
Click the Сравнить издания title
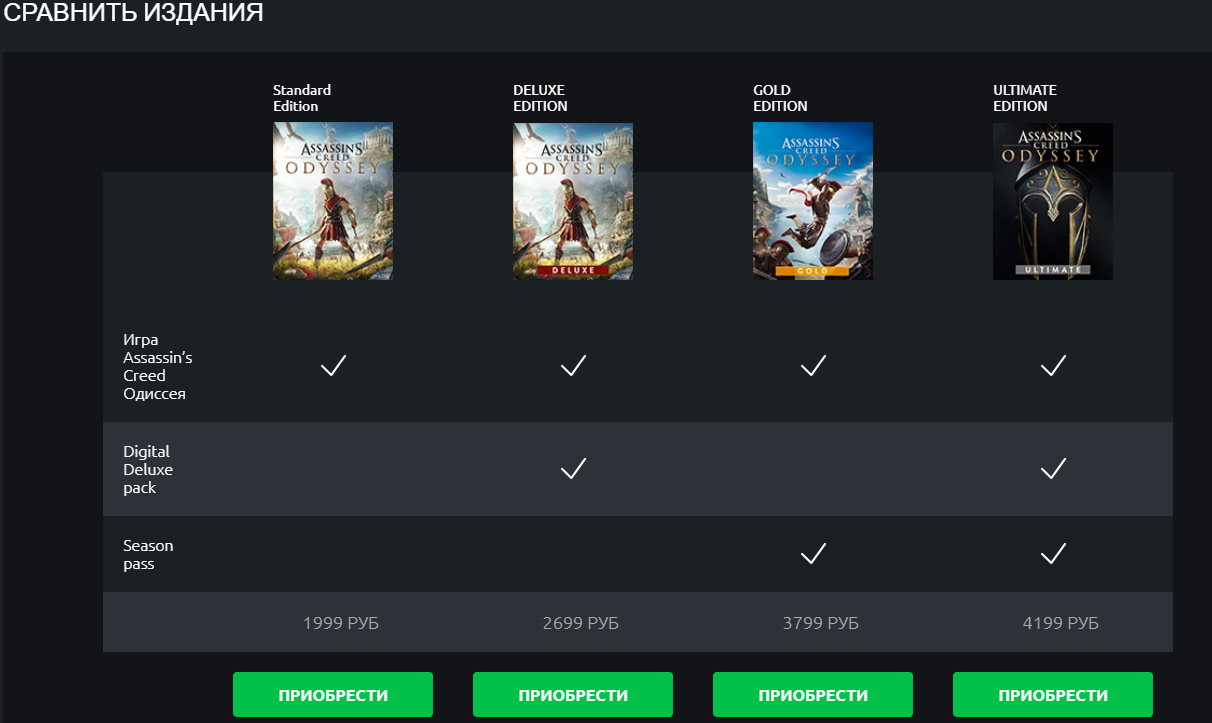click(x=132, y=13)
